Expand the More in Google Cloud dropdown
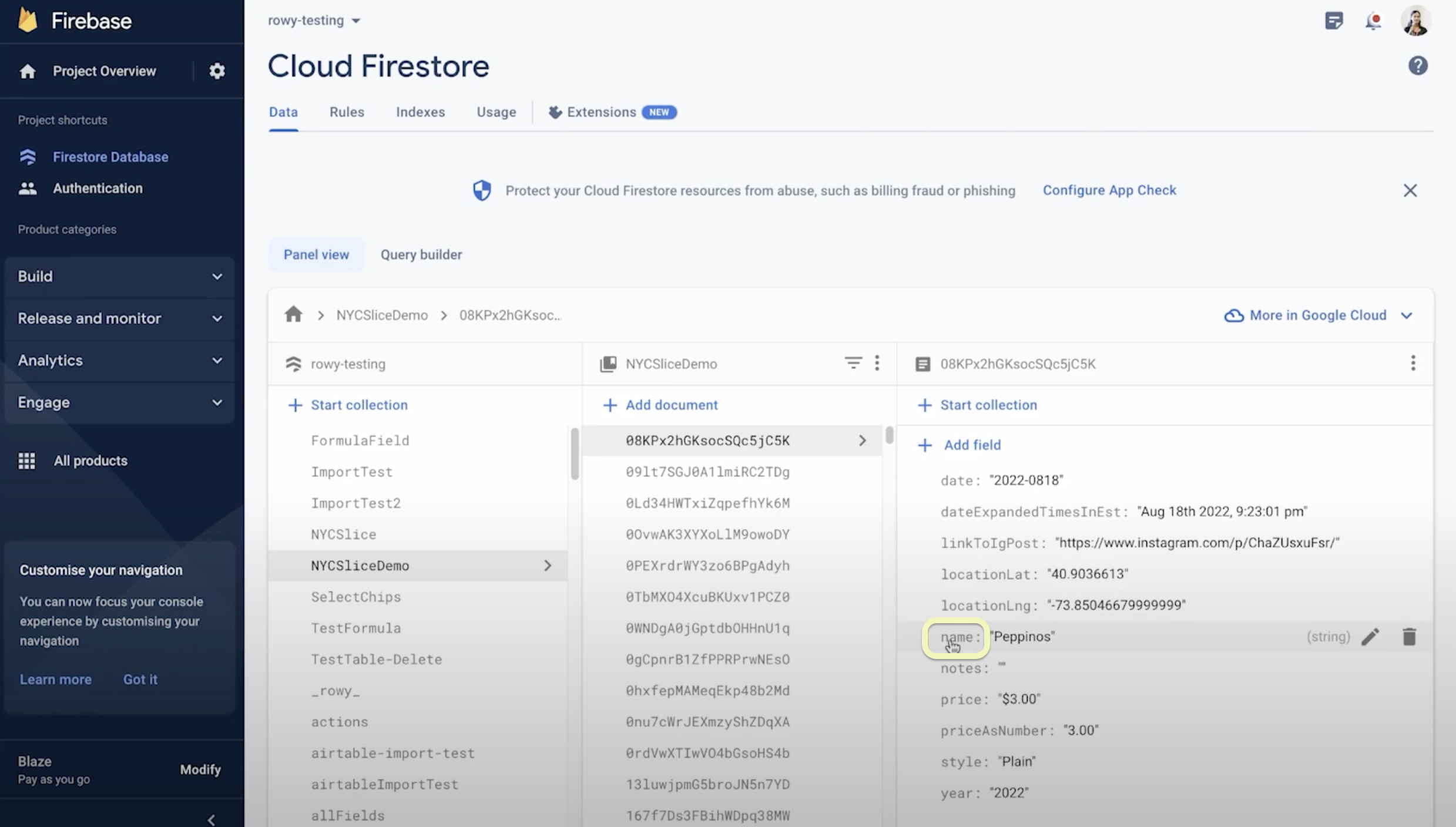 [1318, 315]
